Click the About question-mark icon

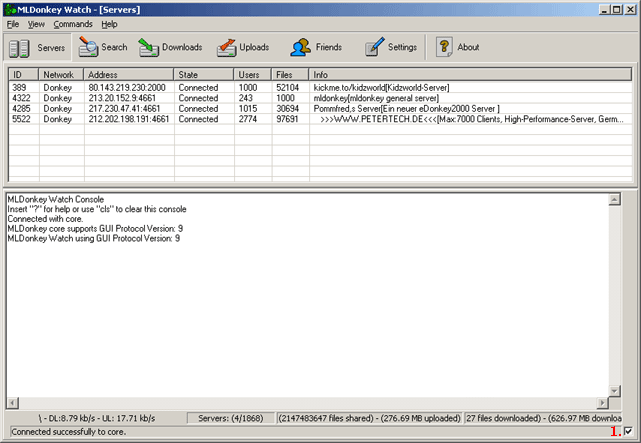445,47
